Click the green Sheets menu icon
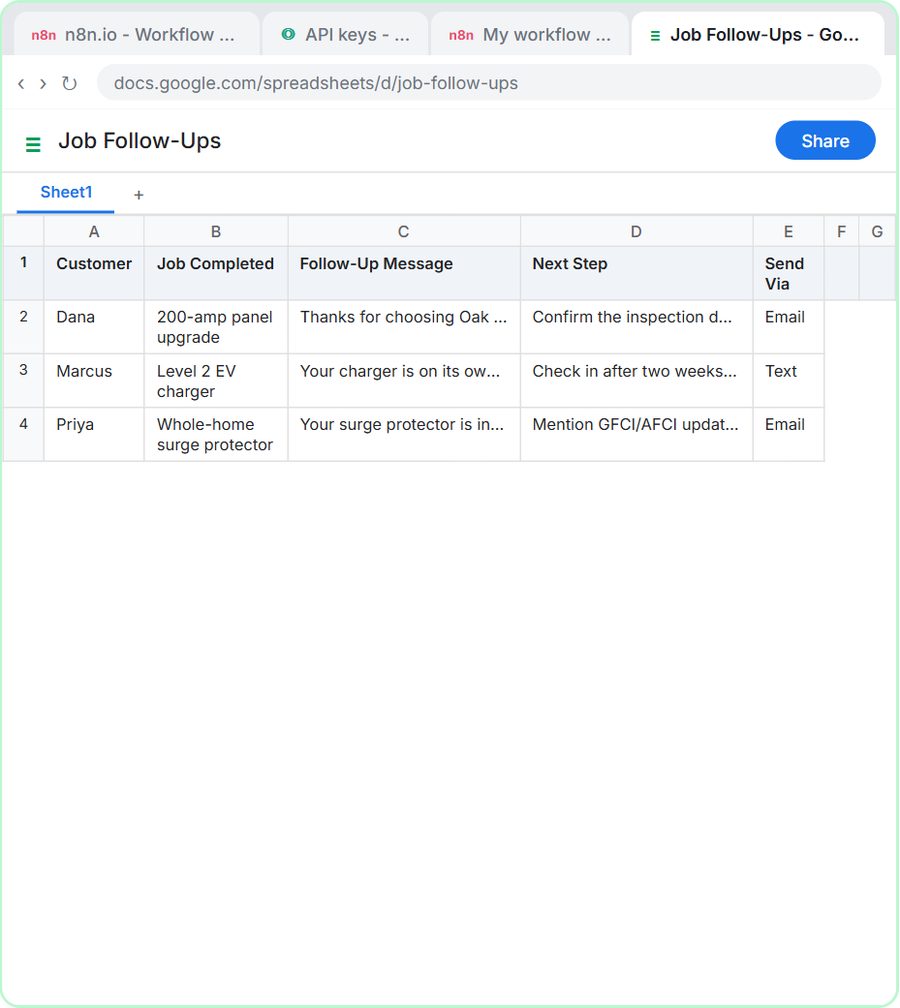This screenshot has height=1008, width=900. point(33,144)
